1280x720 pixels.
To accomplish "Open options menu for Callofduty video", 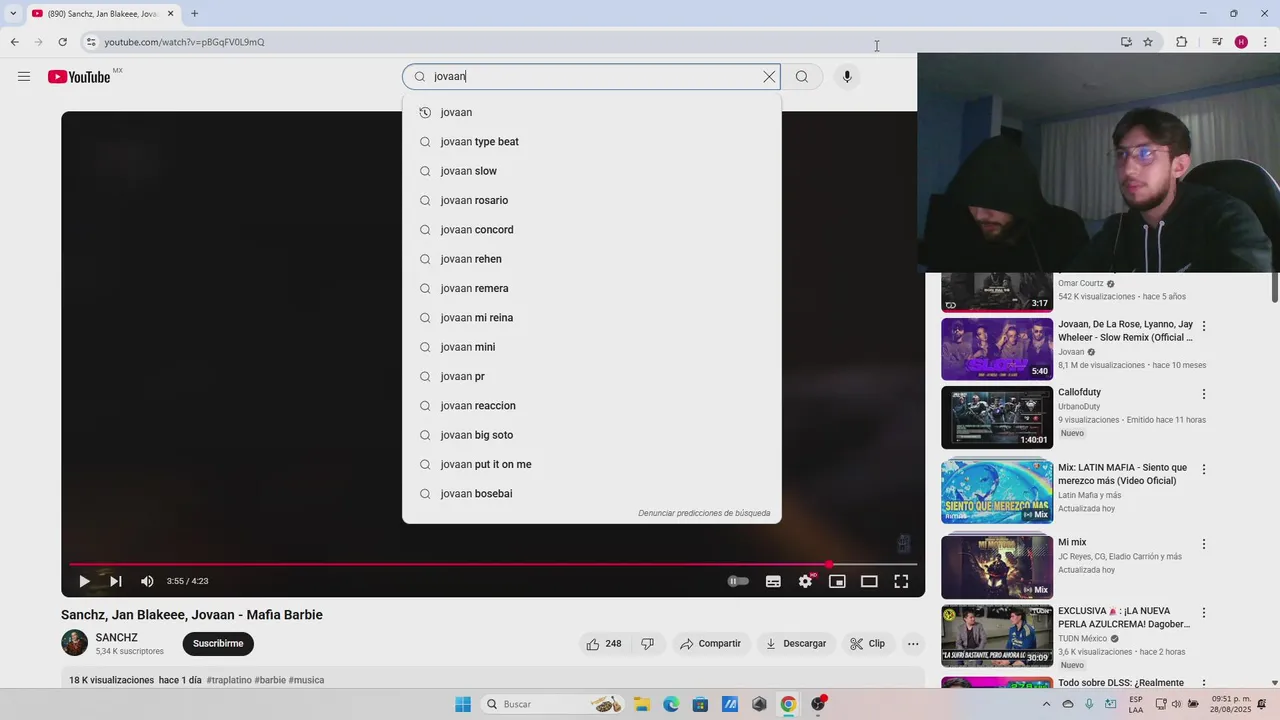I will (1204, 394).
